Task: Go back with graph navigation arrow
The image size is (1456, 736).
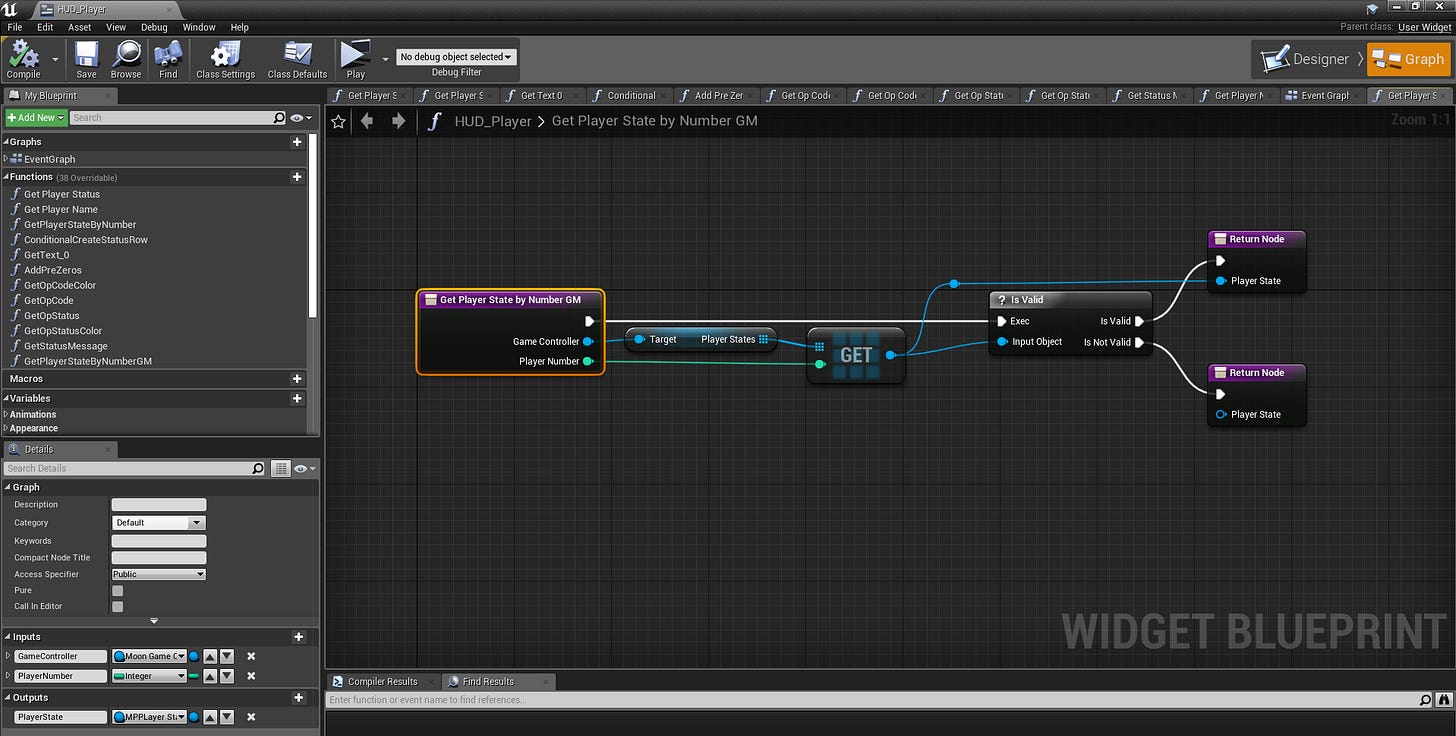Action: 367,121
